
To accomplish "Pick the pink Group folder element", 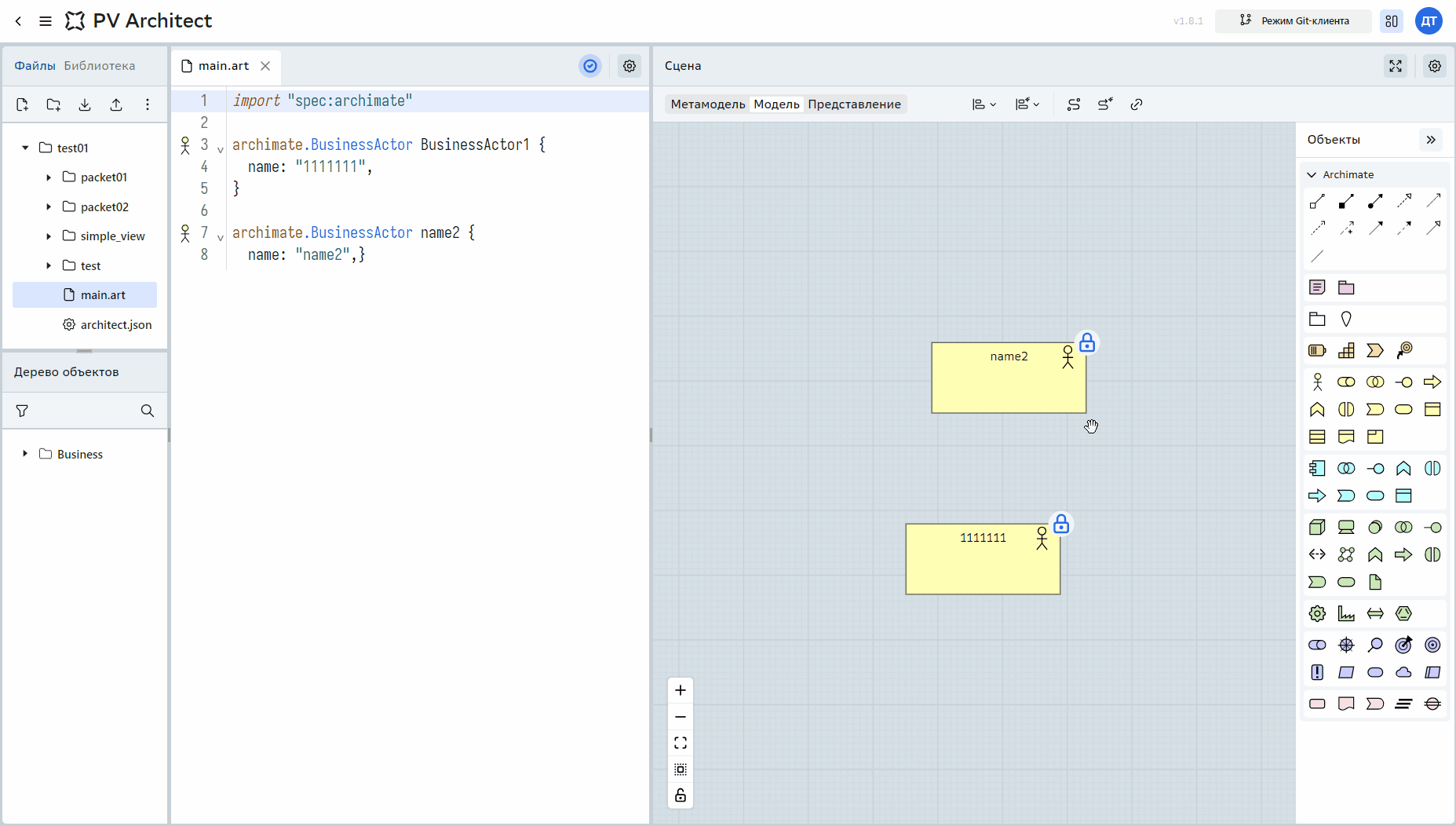I will (1346, 287).
